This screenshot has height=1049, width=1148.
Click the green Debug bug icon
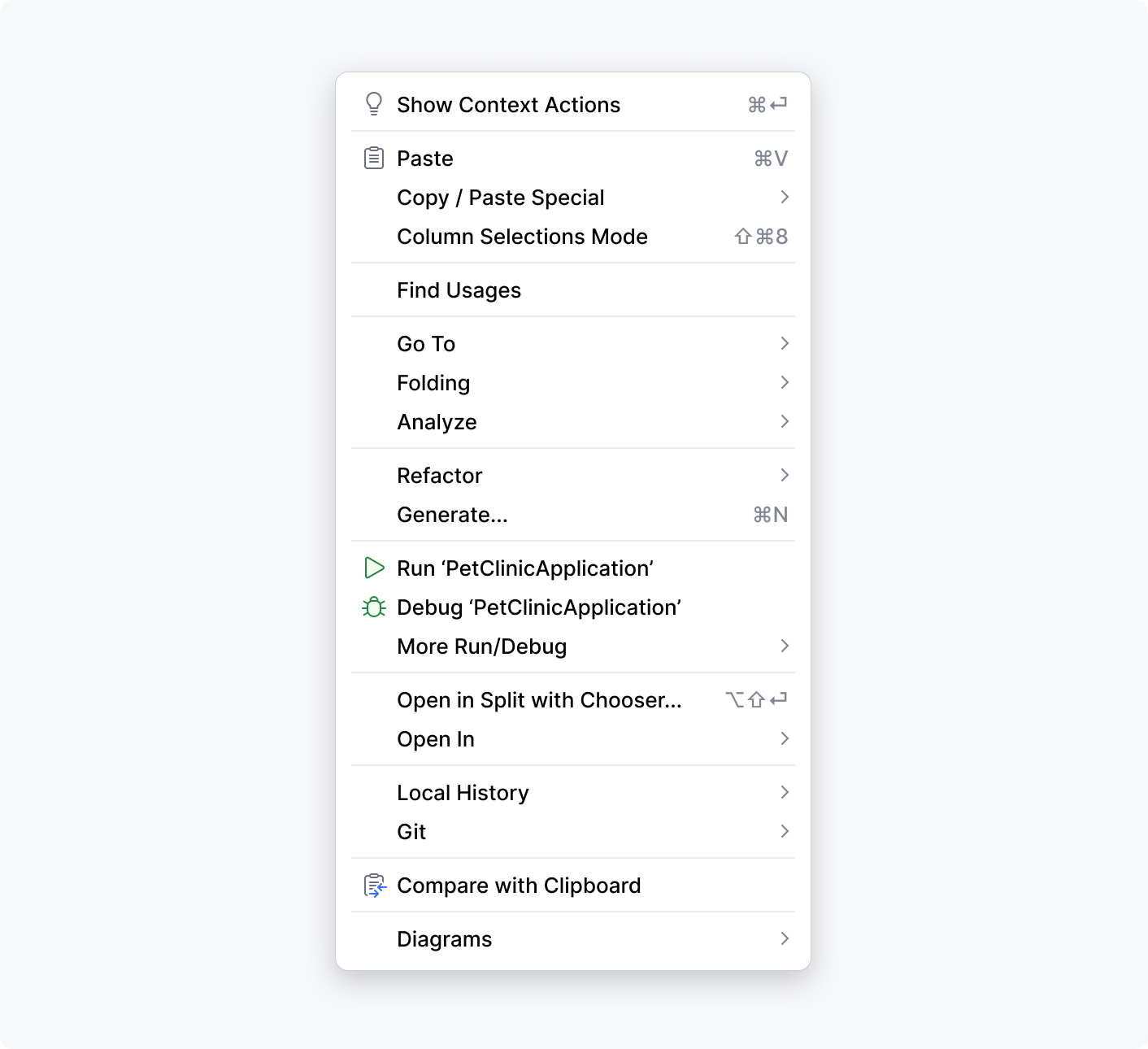click(374, 607)
